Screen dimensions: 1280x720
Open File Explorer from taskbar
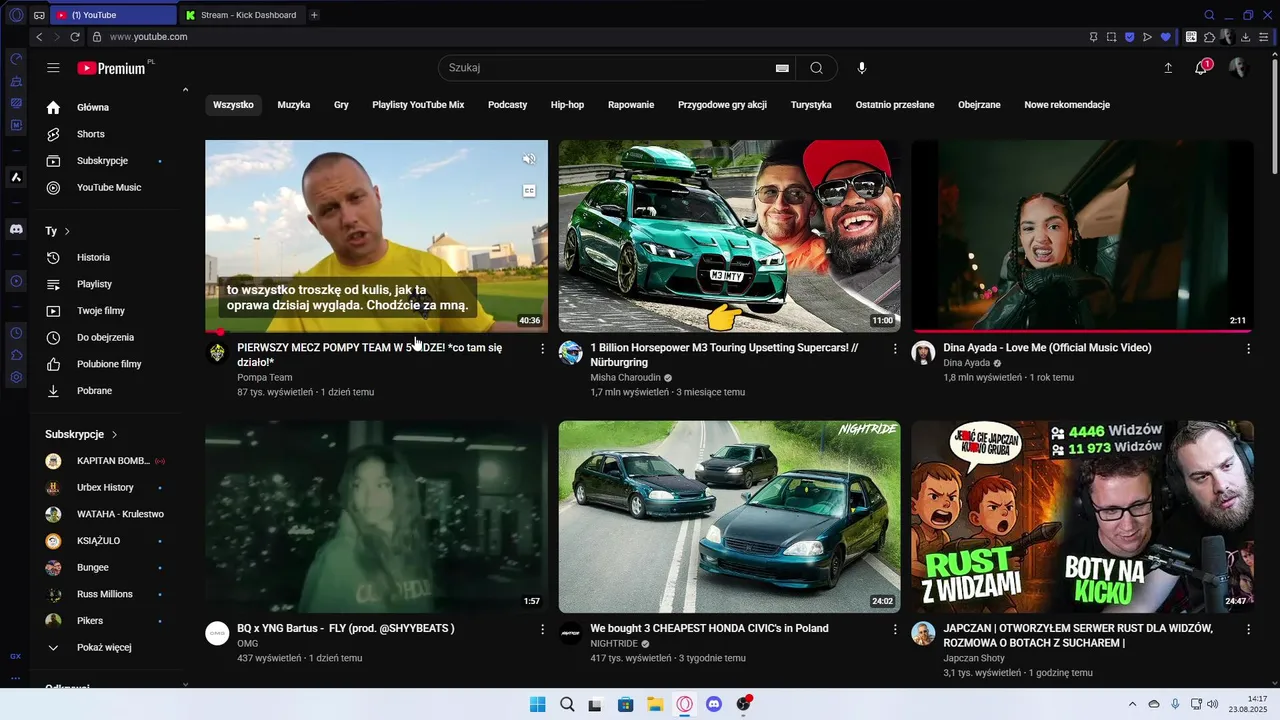pos(655,704)
